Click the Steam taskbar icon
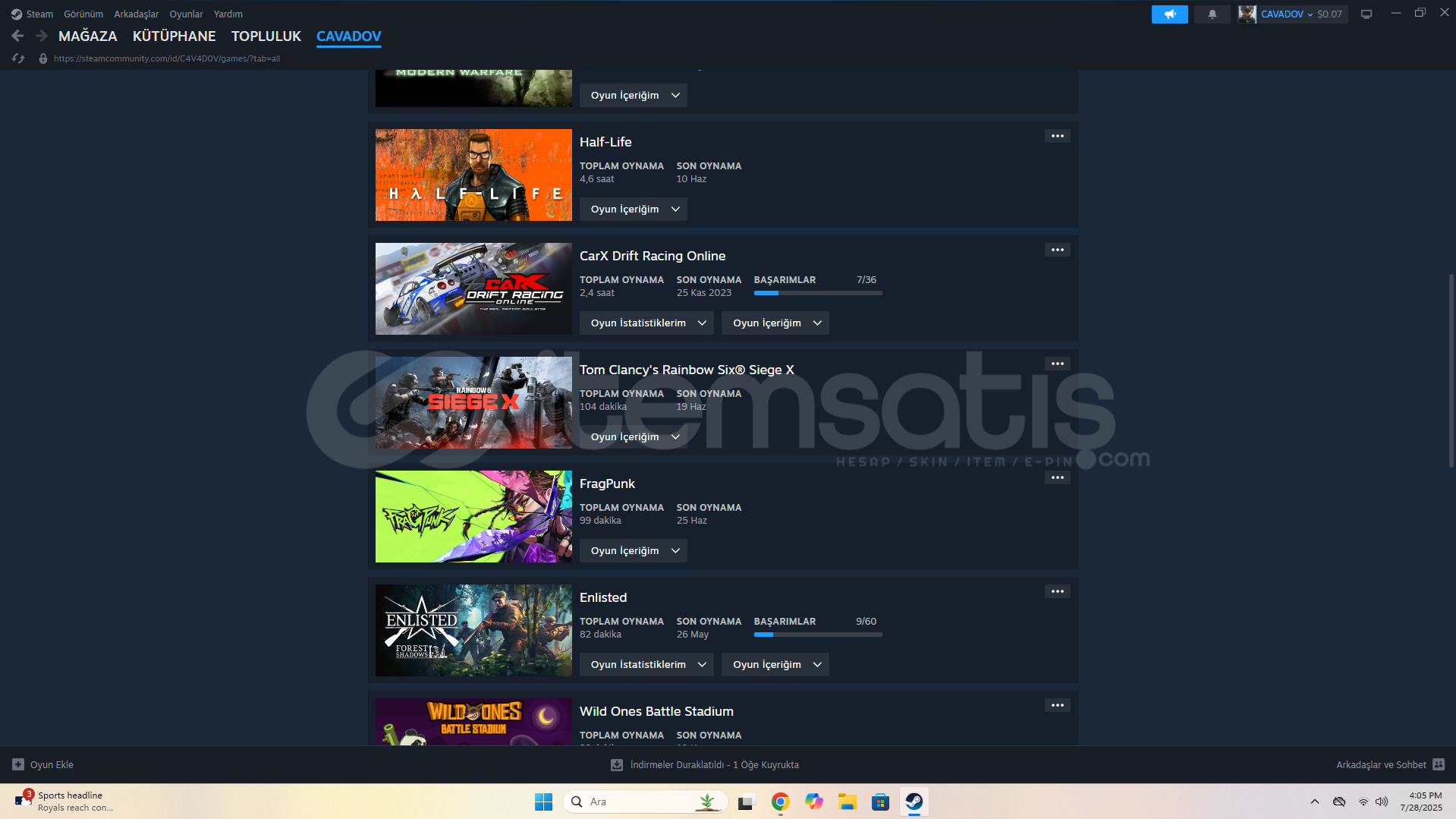Screen dimensions: 1456x819 coord(914,802)
